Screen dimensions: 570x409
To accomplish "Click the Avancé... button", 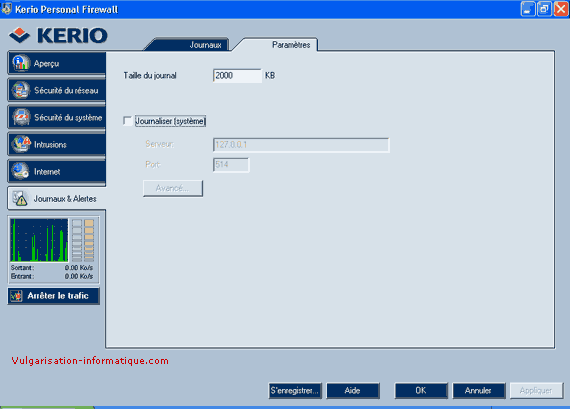I will click(173, 188).
